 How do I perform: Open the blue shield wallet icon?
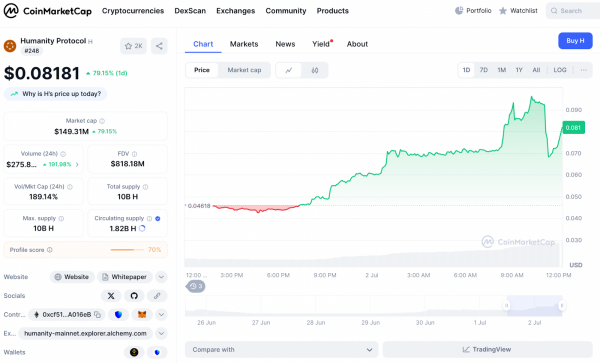pos(157,352)
